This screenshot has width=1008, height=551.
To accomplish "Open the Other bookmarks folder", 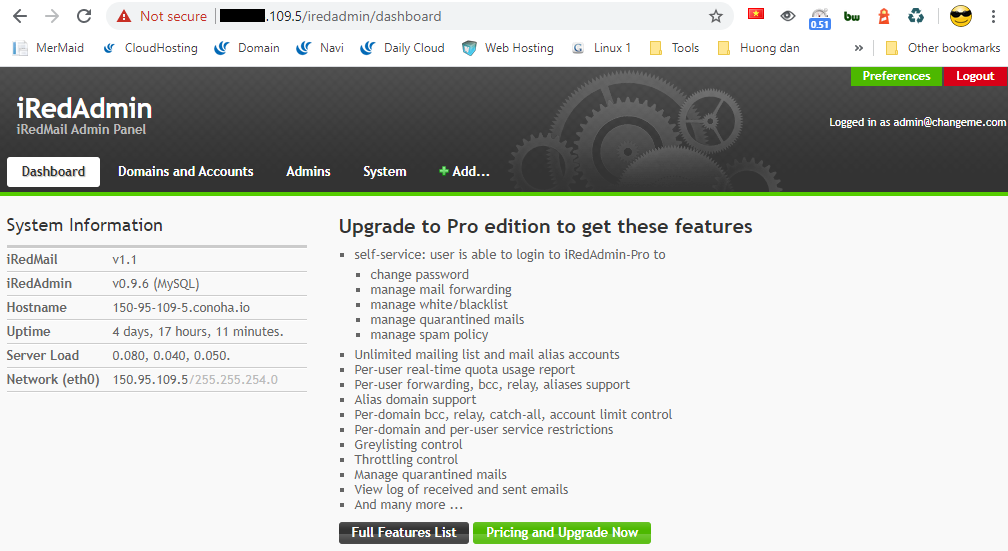I will (943, 48).
